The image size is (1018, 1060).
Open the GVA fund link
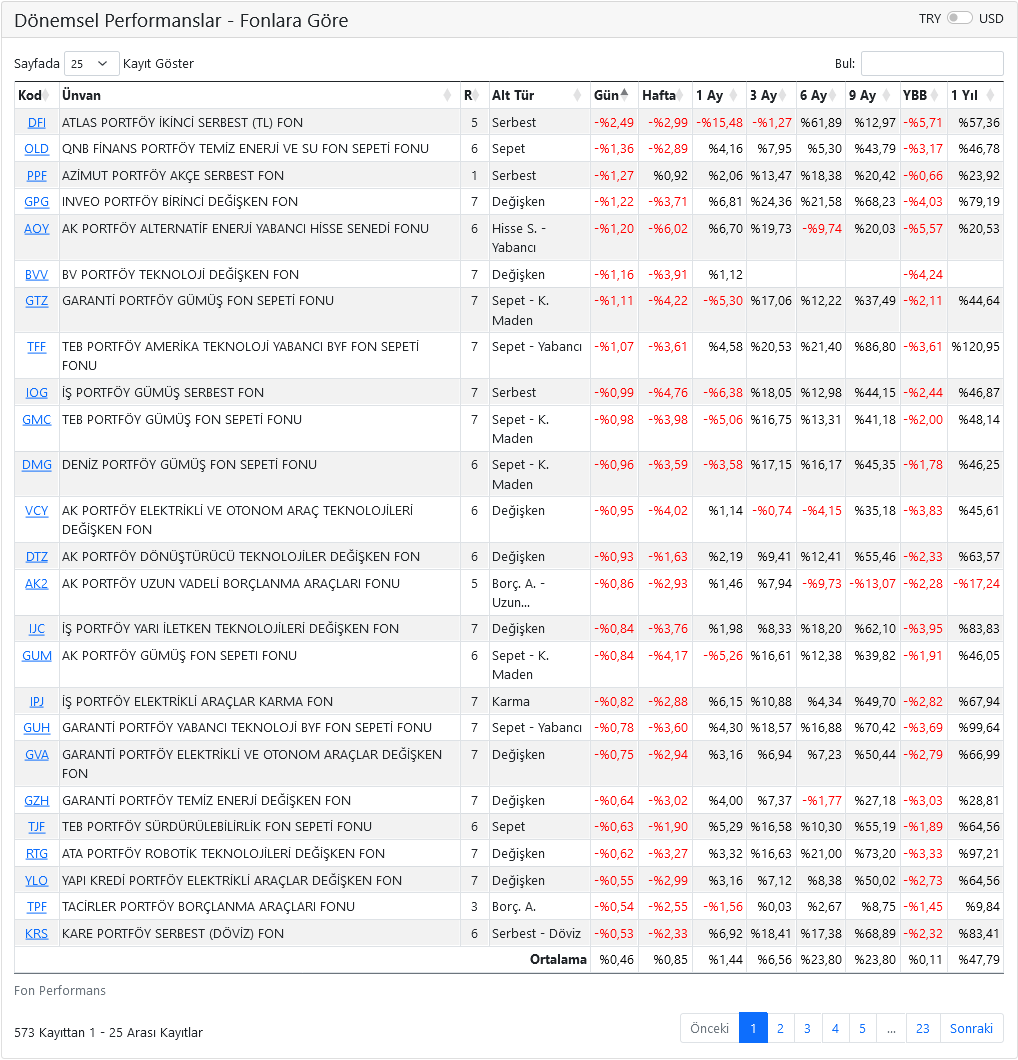tap(37, 755)
